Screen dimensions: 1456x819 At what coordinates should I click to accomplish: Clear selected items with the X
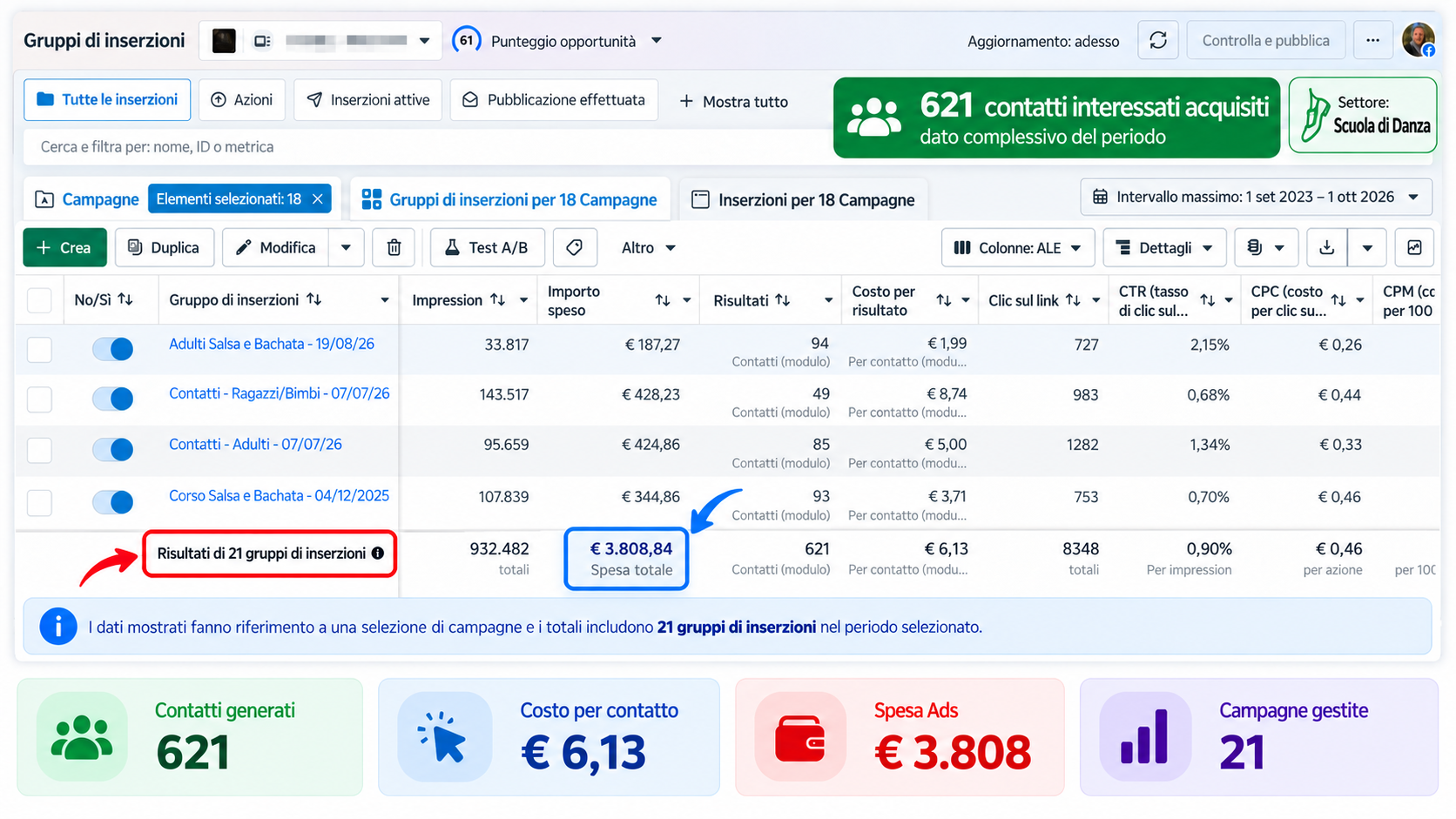click(x=318, y=199)
